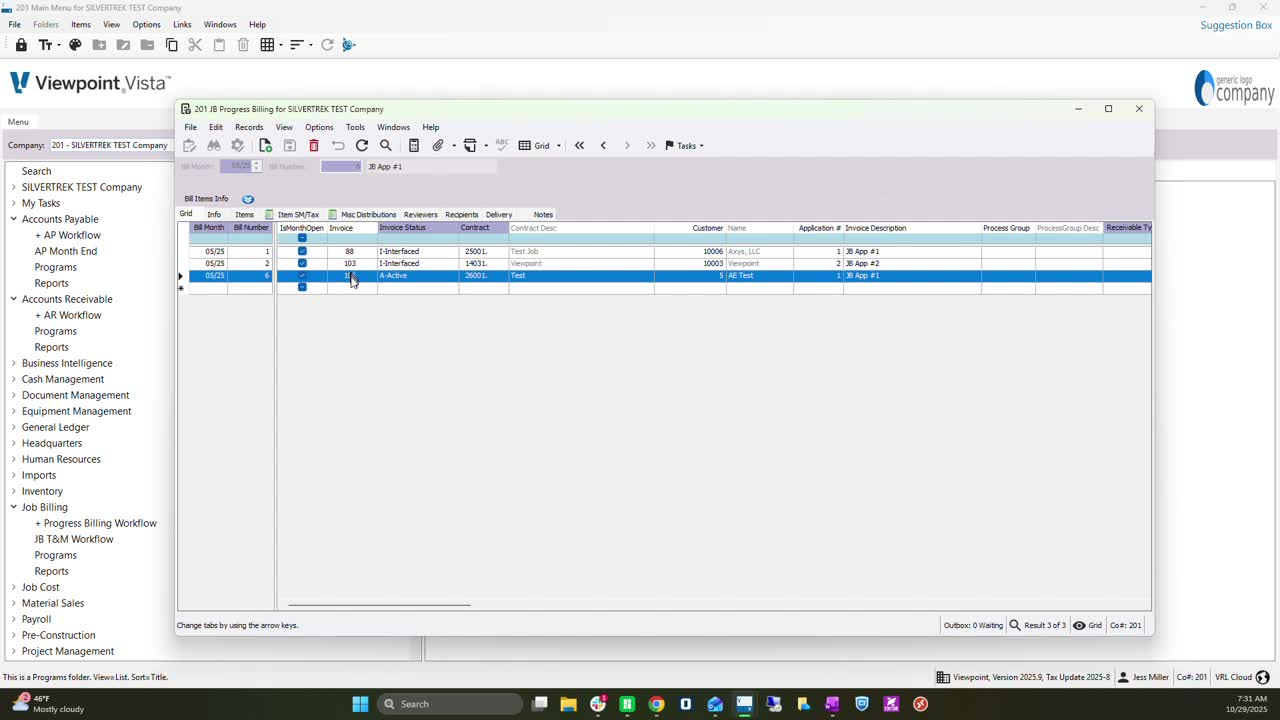Click the Bill Month stepper field
1280x720 pixels.
241,167
